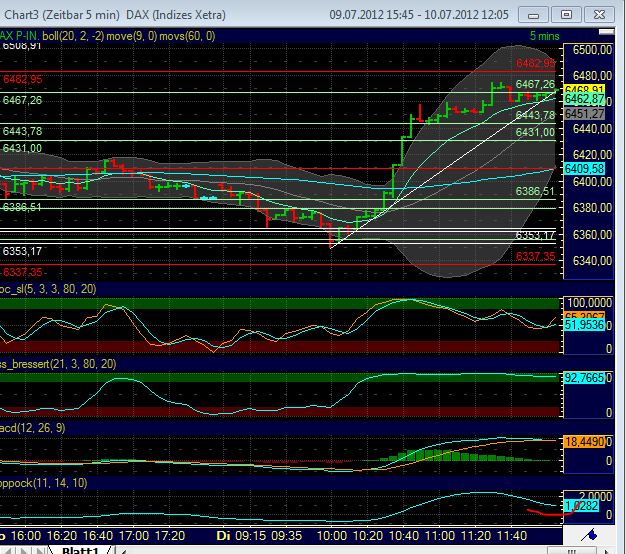Click the 17:20 time axis label
The image size is (626, 554).
pyautogui.click(x=170, y=536)
